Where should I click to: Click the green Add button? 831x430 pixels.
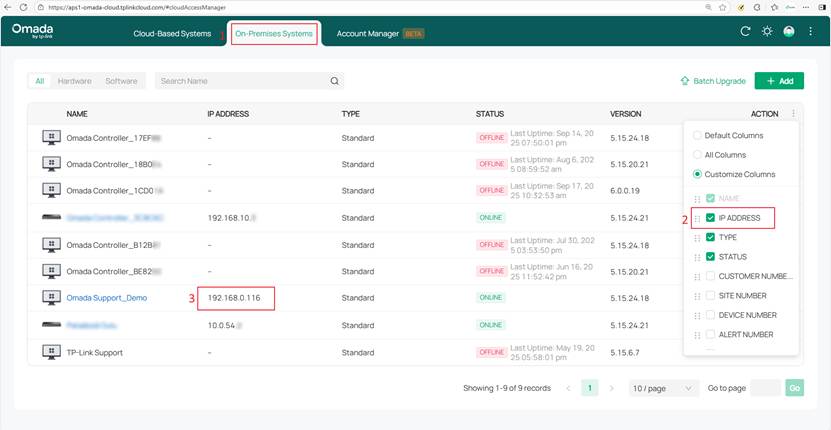(779, 81)
